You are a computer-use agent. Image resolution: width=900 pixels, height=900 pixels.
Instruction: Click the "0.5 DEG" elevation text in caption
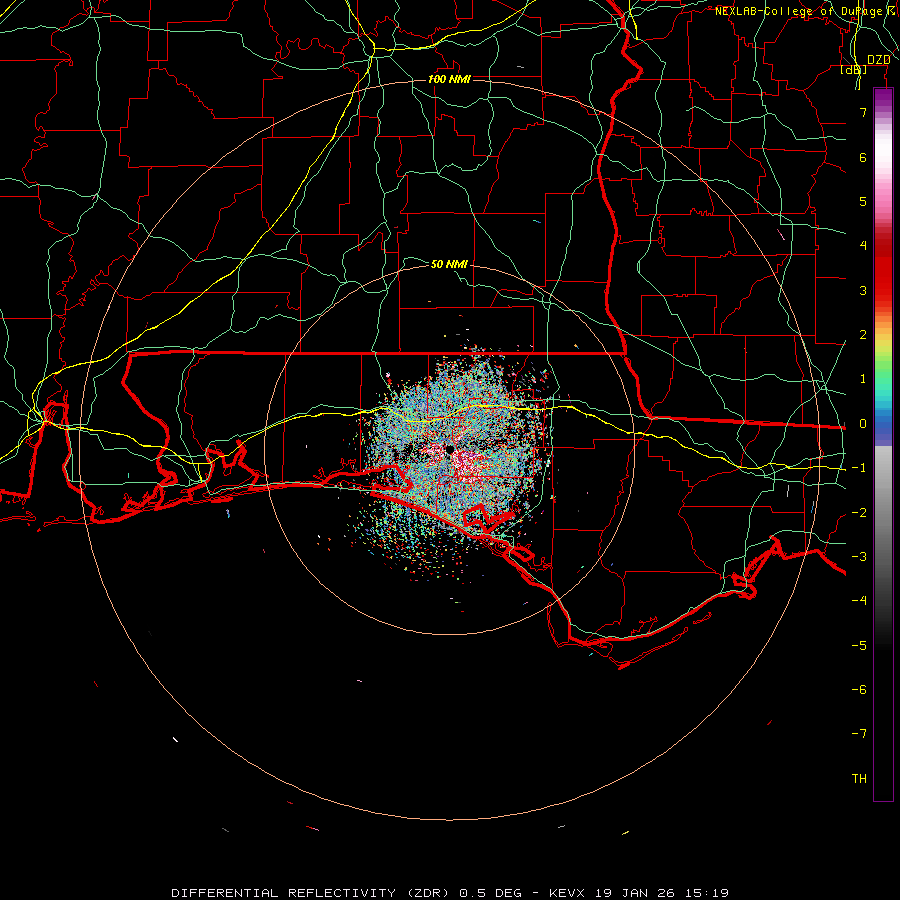(x=491, y=893)
